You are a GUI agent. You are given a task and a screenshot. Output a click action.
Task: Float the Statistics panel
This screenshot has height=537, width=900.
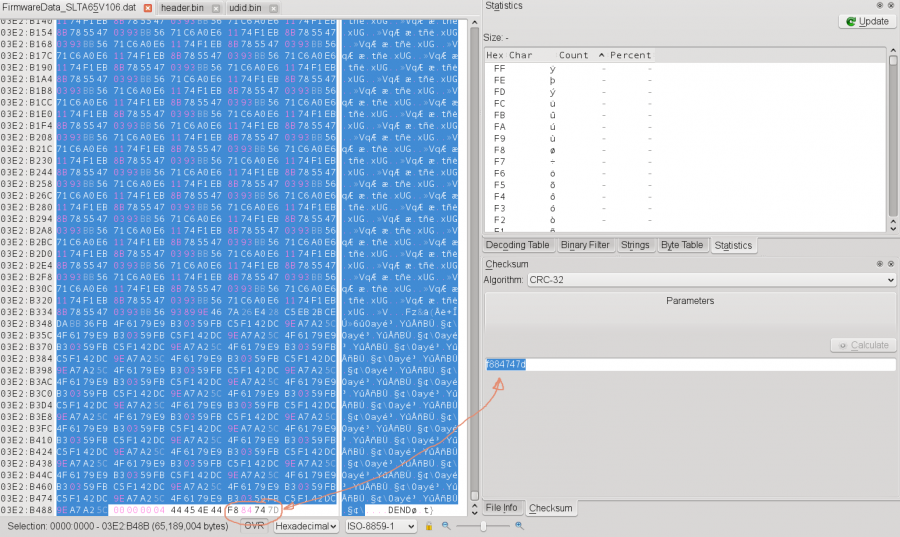click(879, 5)
